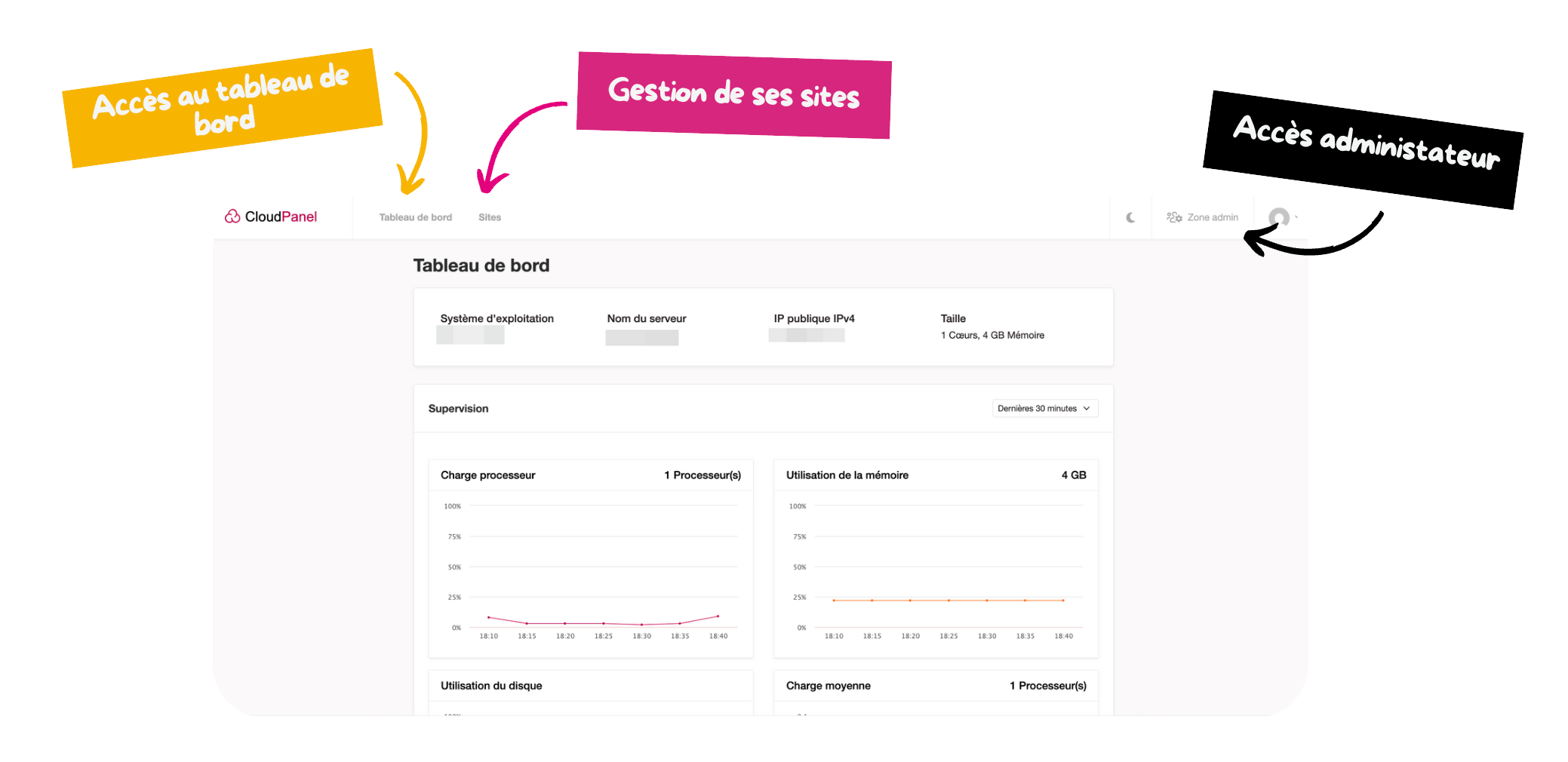This screenshot has height=762, width=1568.
Task: Open the user avatar profile icon
Action: [x=1278, y=218]
